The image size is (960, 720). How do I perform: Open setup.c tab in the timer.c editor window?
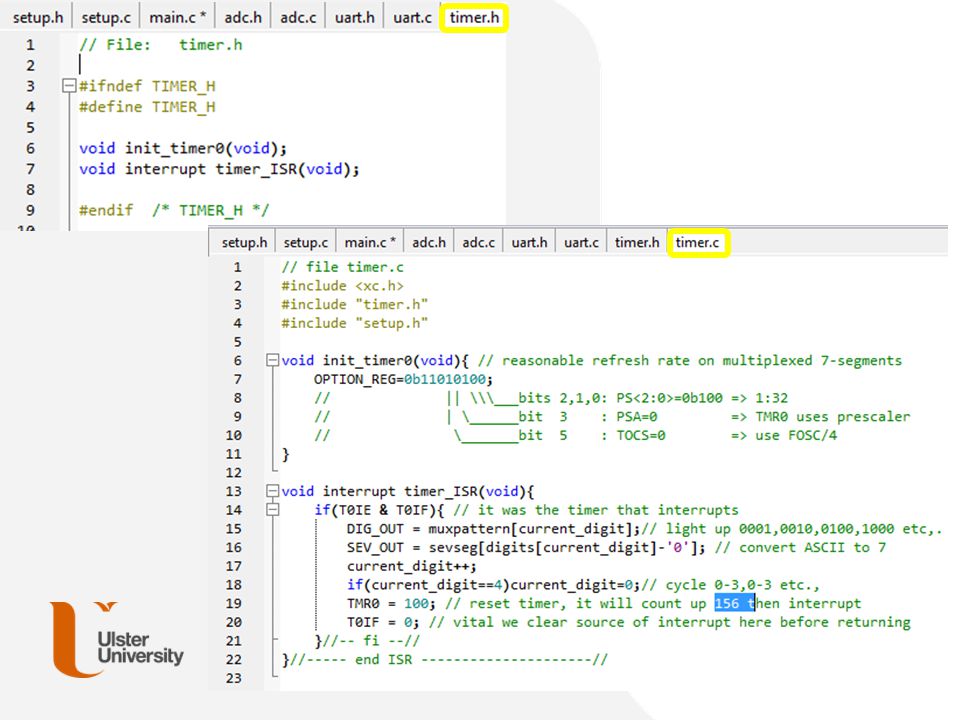306,242
